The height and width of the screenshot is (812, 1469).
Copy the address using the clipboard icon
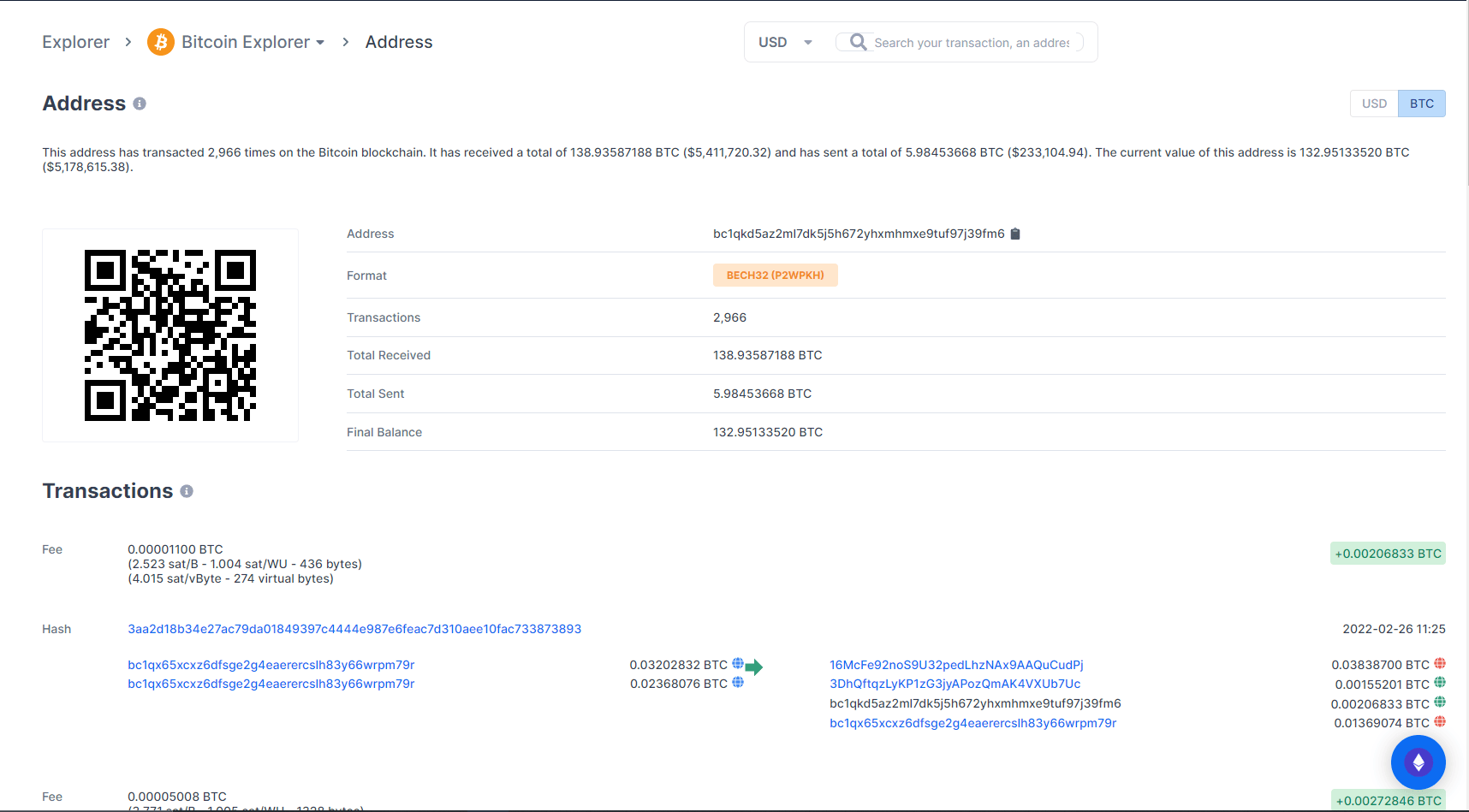(x=1015, y=234)
